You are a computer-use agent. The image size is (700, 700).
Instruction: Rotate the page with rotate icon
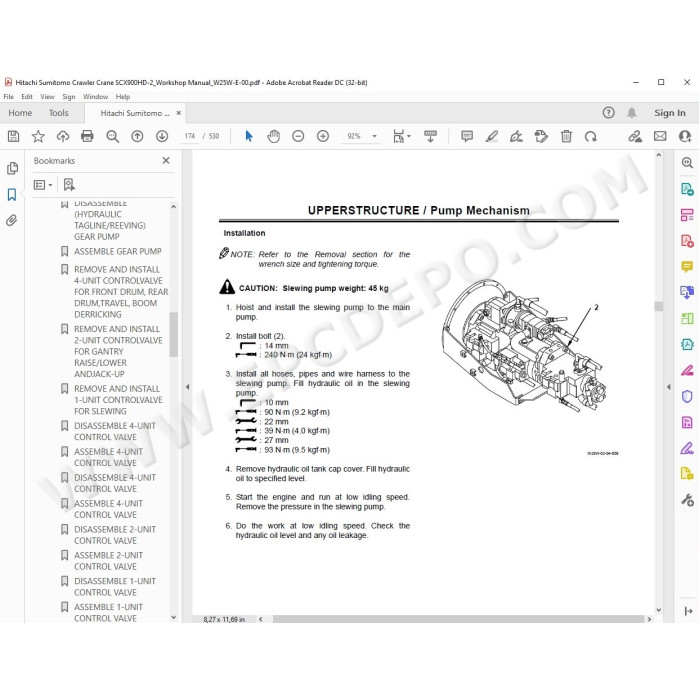(591, 136)
